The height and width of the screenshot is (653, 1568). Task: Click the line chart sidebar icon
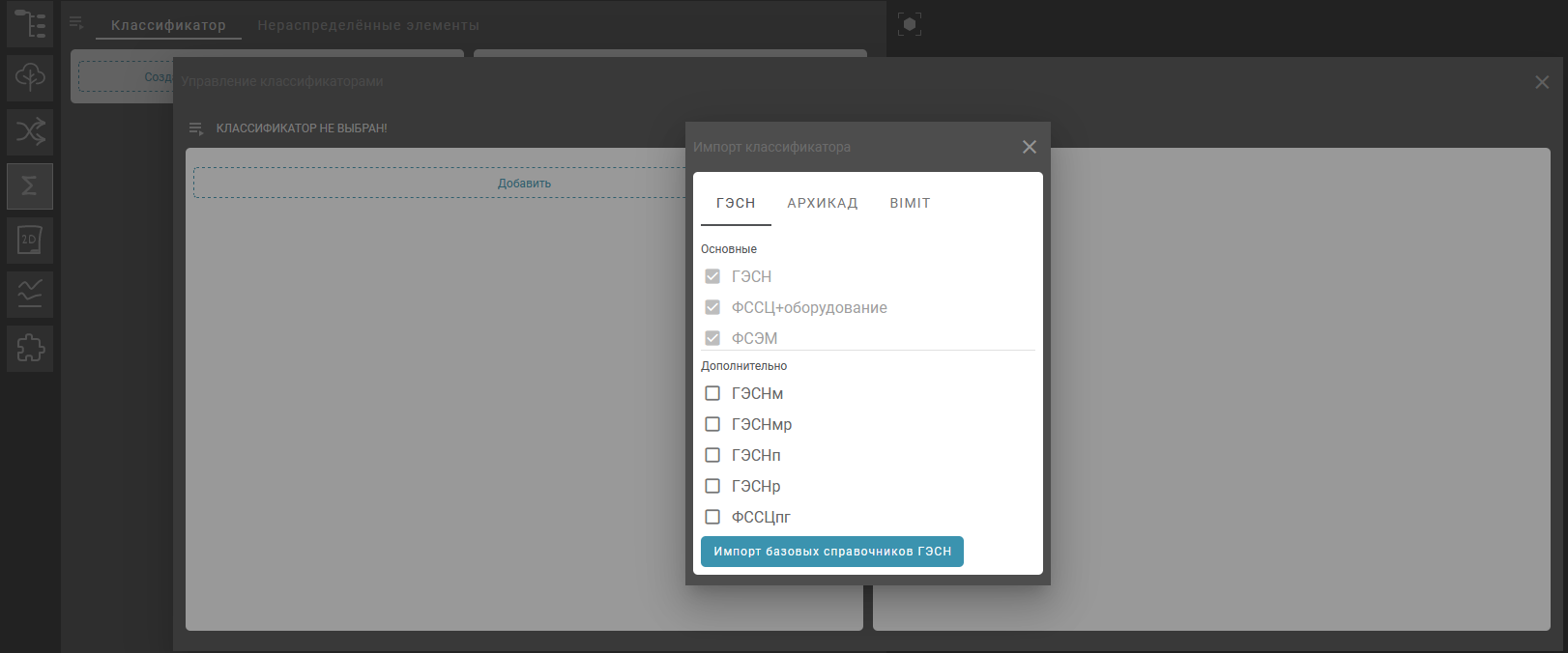tap(30, 294)
